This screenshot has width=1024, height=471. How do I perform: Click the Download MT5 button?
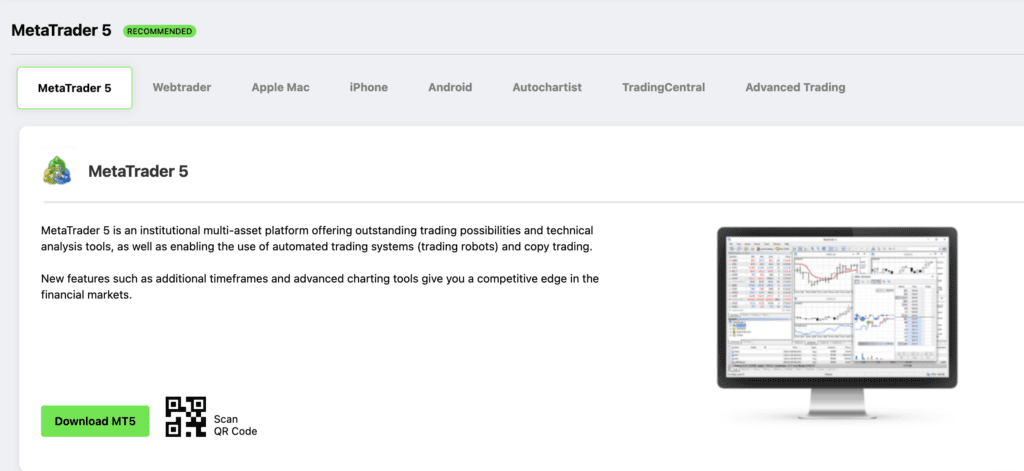(x=95, y=421)
